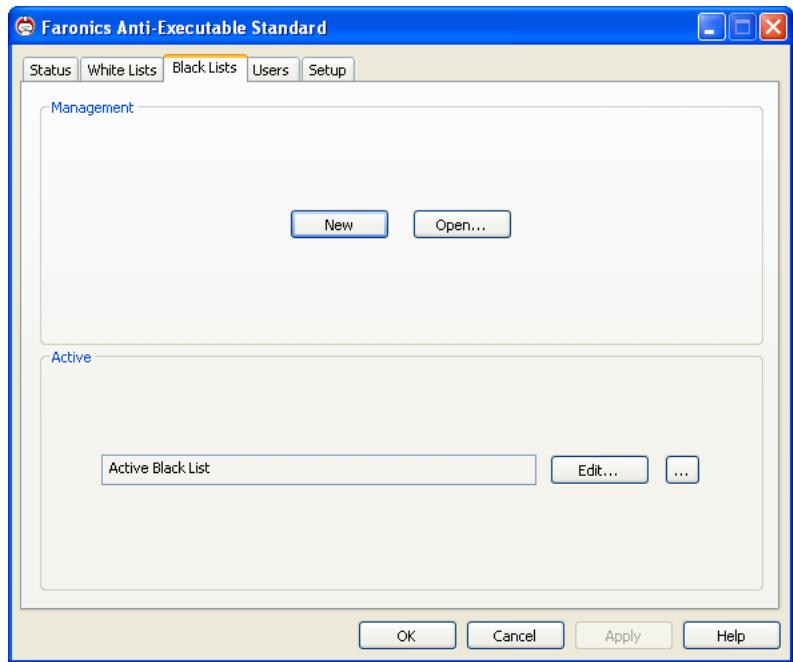This screenshot has width=793, height=662.
Task: Click the Open... button in Management
Action: (x=462, y=225)
